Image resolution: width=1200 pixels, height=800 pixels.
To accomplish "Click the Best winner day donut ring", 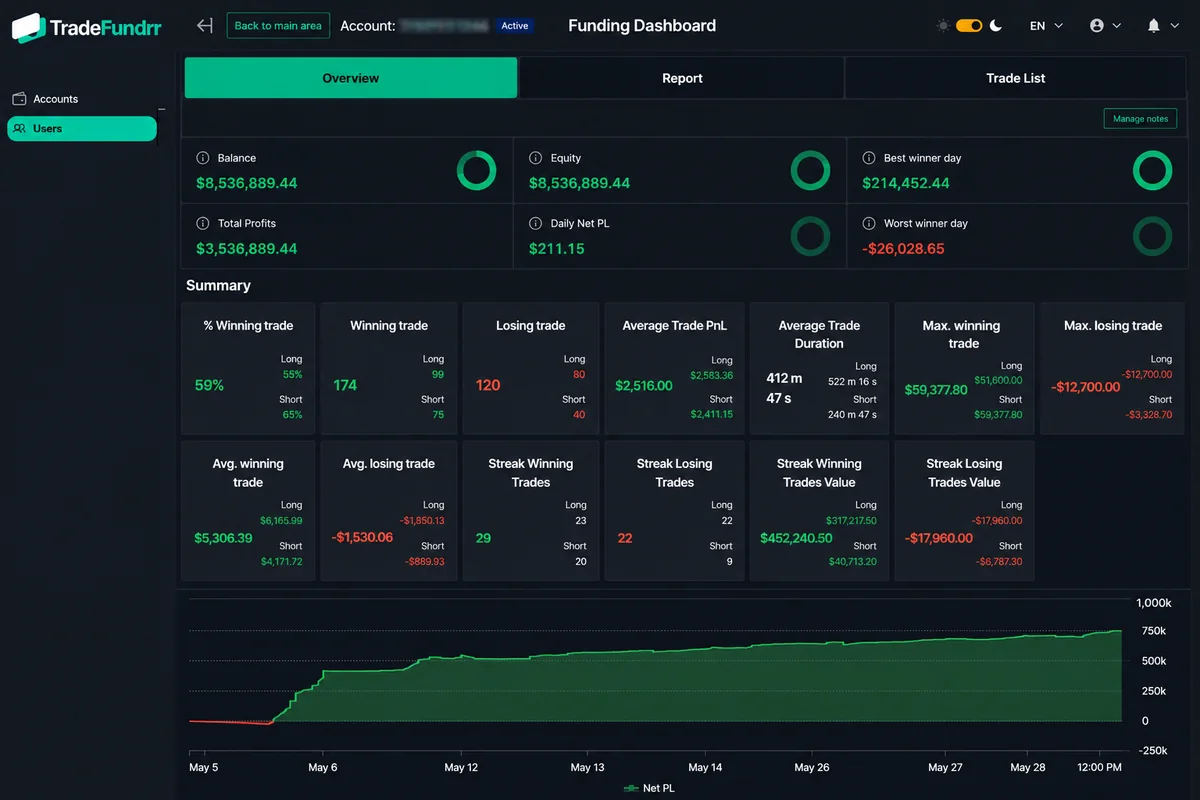I will coord(1152,171).
